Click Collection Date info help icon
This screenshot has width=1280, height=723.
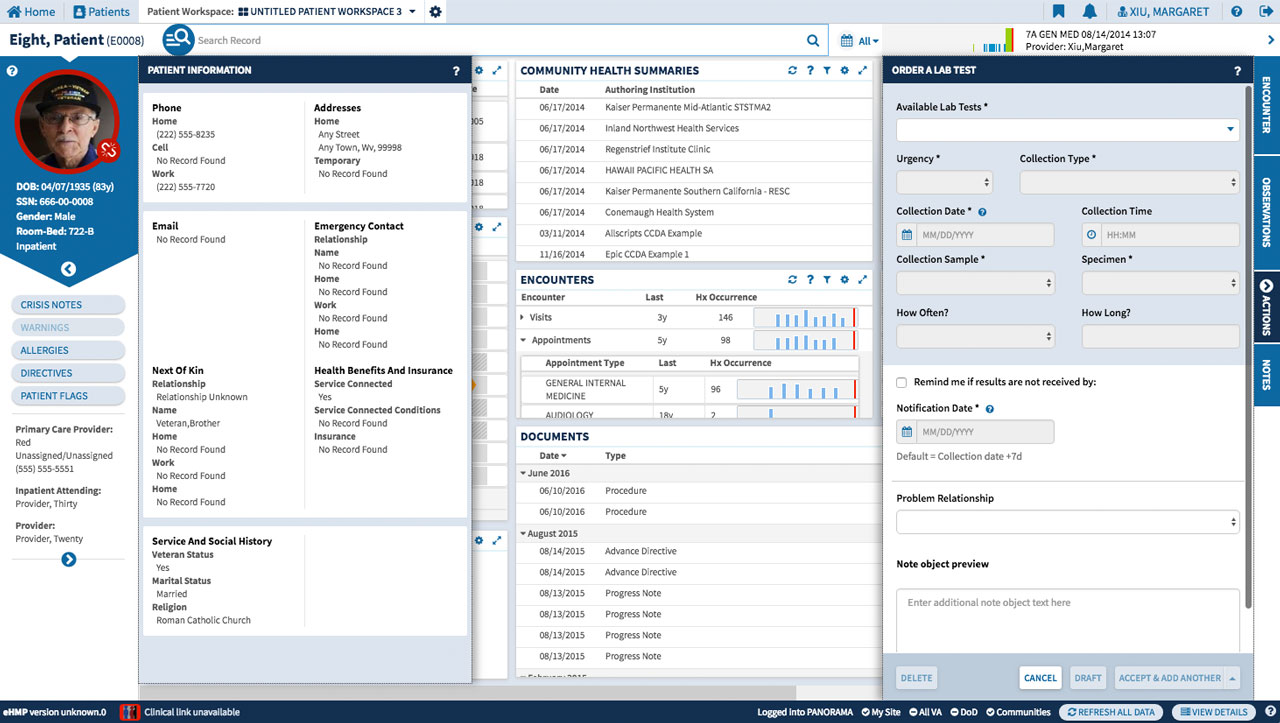click(x=982, y=212)
